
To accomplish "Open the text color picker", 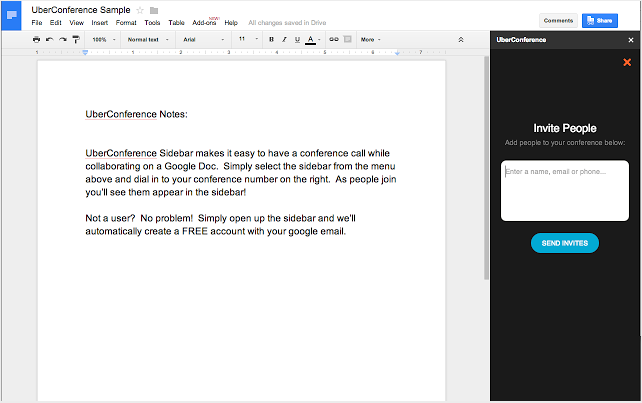I will coord(313,40).
